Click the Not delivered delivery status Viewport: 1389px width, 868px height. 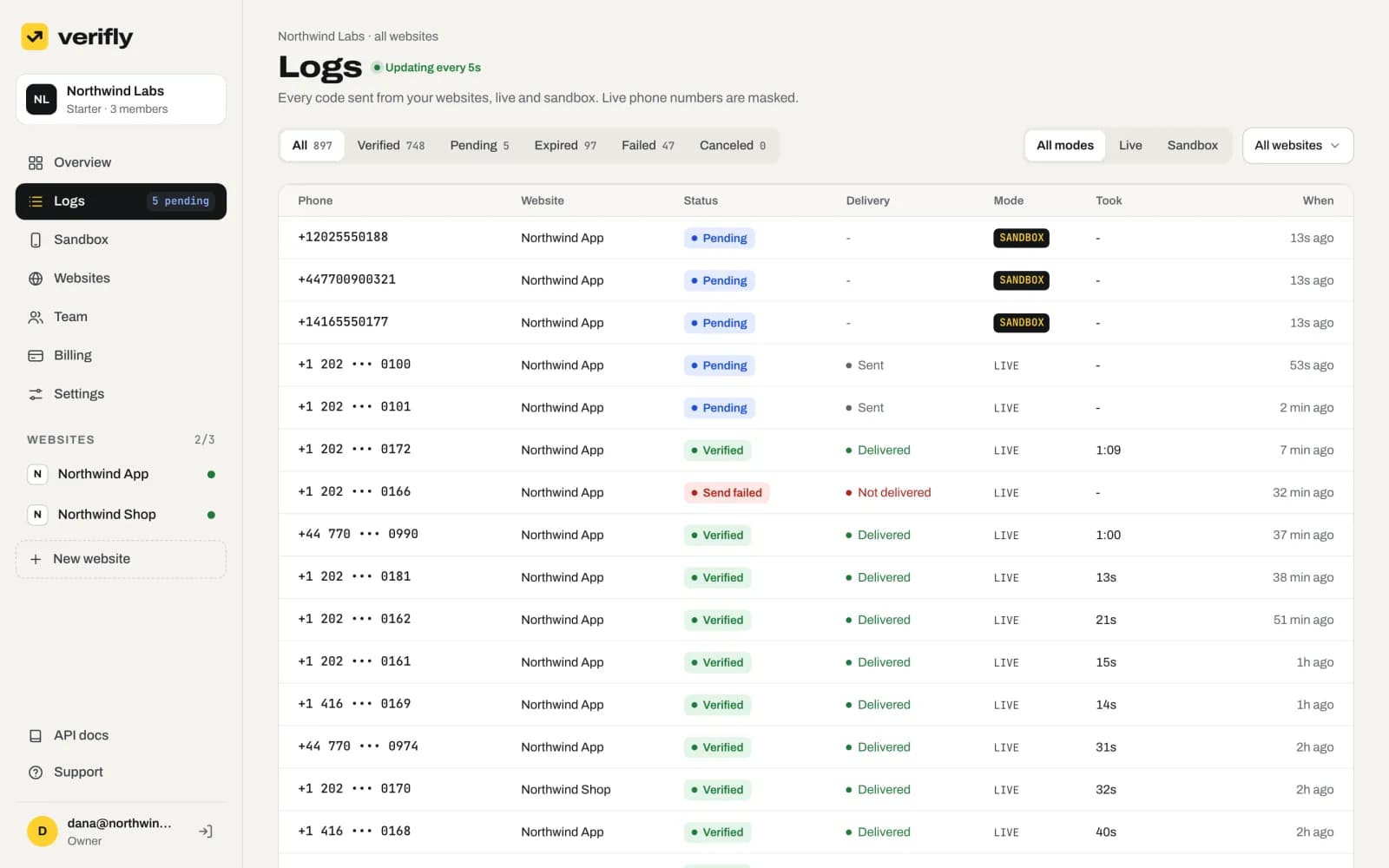click(x=888, y=493)
